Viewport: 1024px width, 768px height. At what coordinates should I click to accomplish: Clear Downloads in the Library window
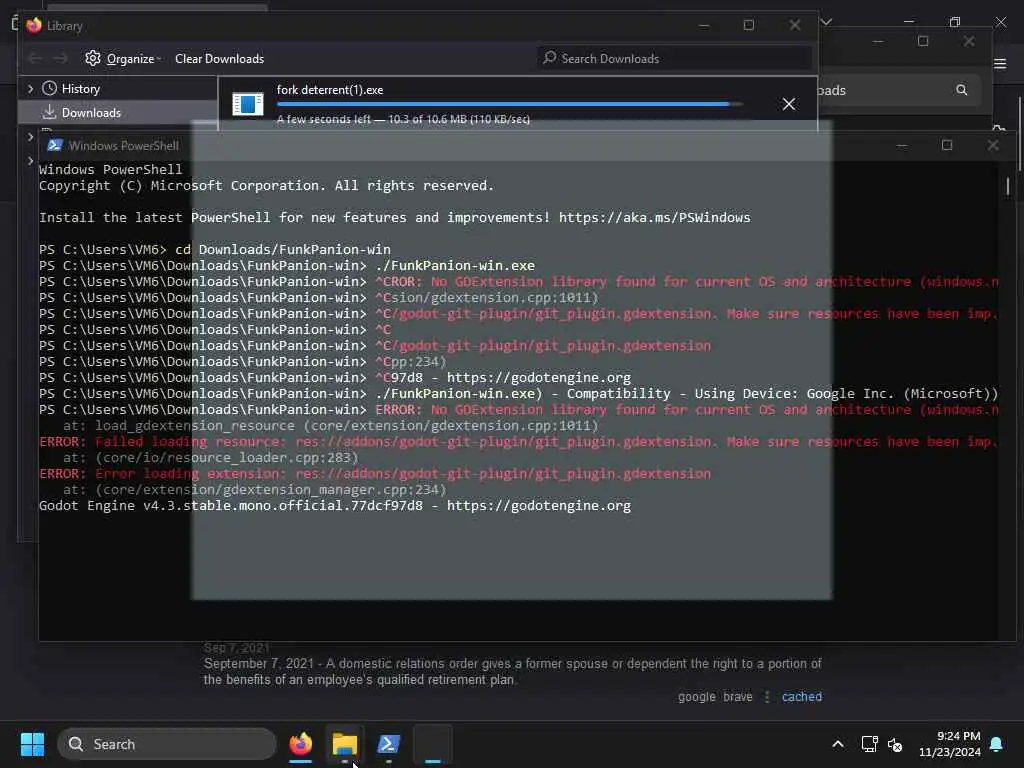219,59
